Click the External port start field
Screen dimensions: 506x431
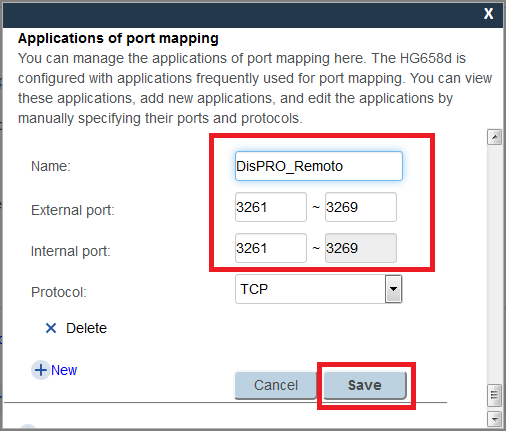pyautogui.click(x=271, y=207)
